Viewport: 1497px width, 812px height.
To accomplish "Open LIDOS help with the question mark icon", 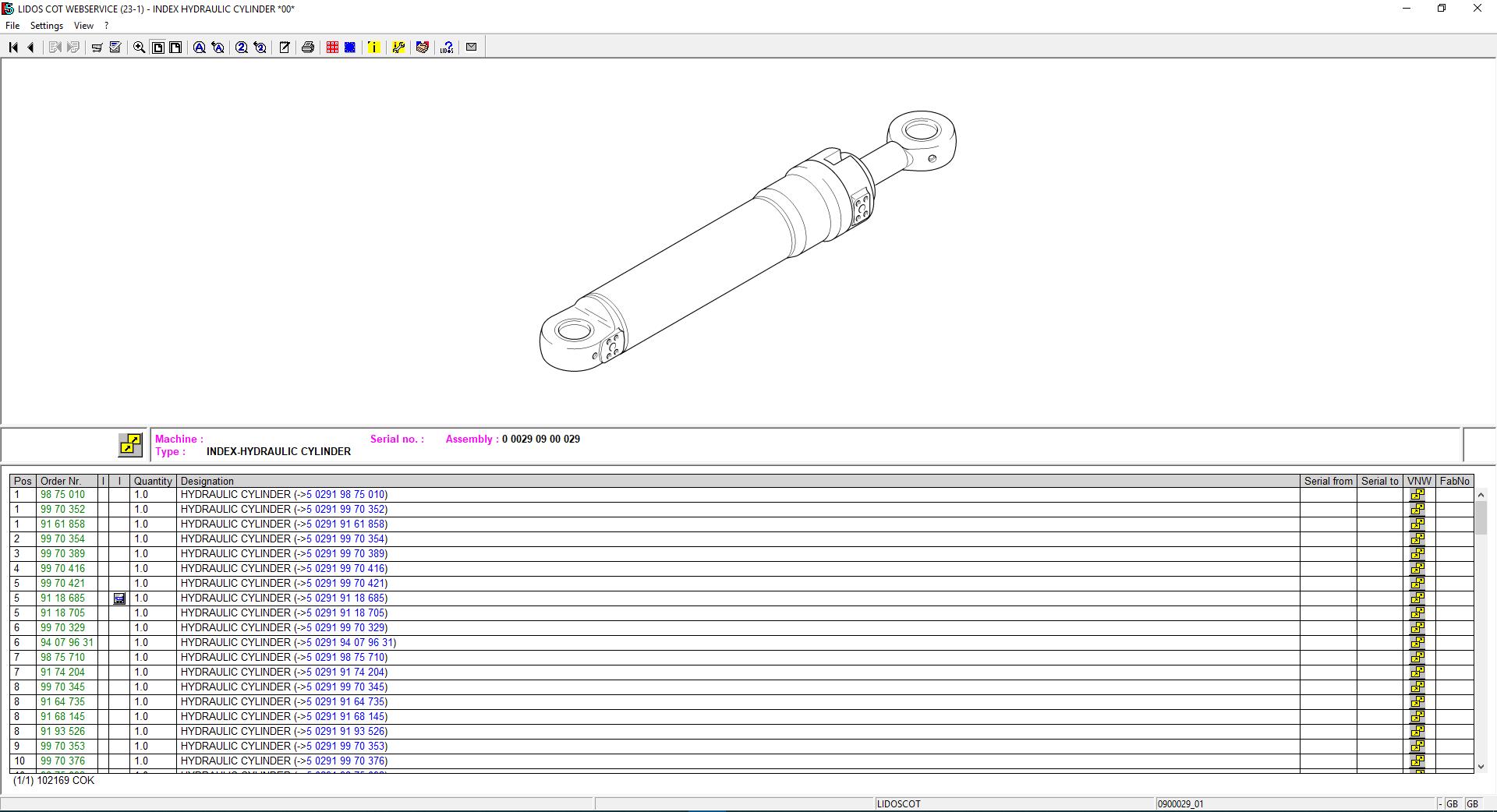I will [446, 47].
